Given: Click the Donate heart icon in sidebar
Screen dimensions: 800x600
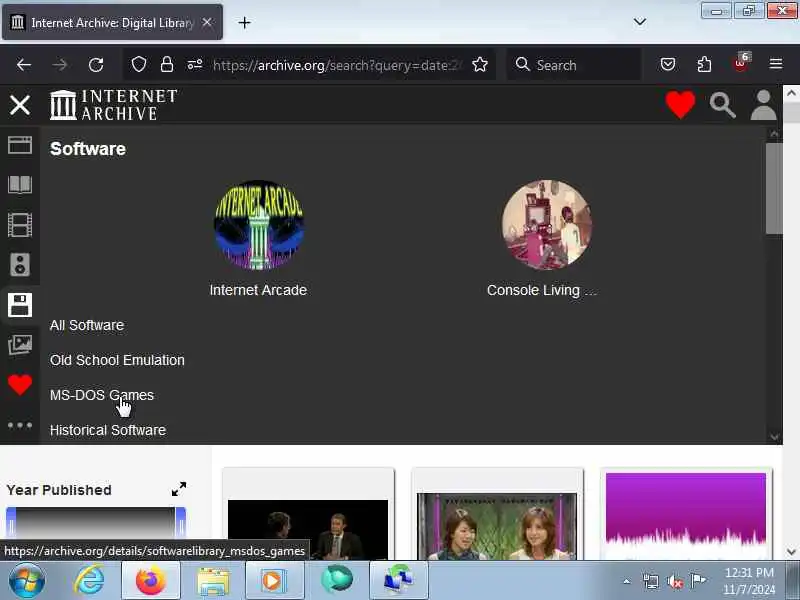Looking at the screenshot, I should tap(20, 385).
